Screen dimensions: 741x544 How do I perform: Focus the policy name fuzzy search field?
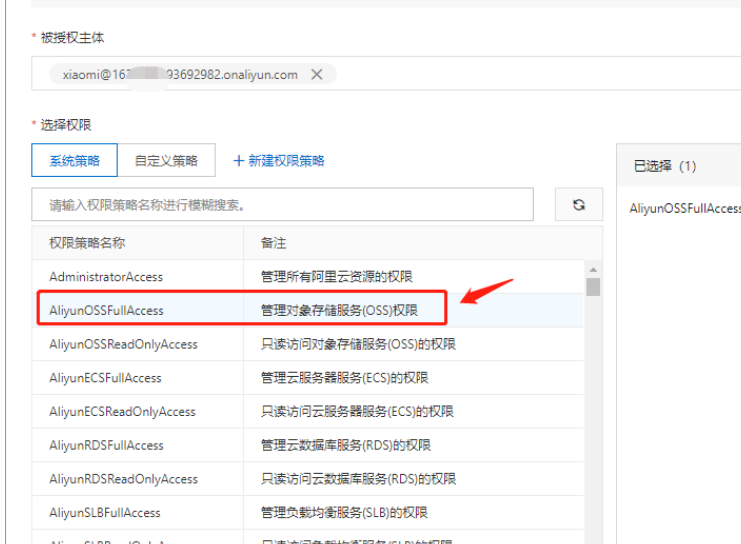coord(282,205)
